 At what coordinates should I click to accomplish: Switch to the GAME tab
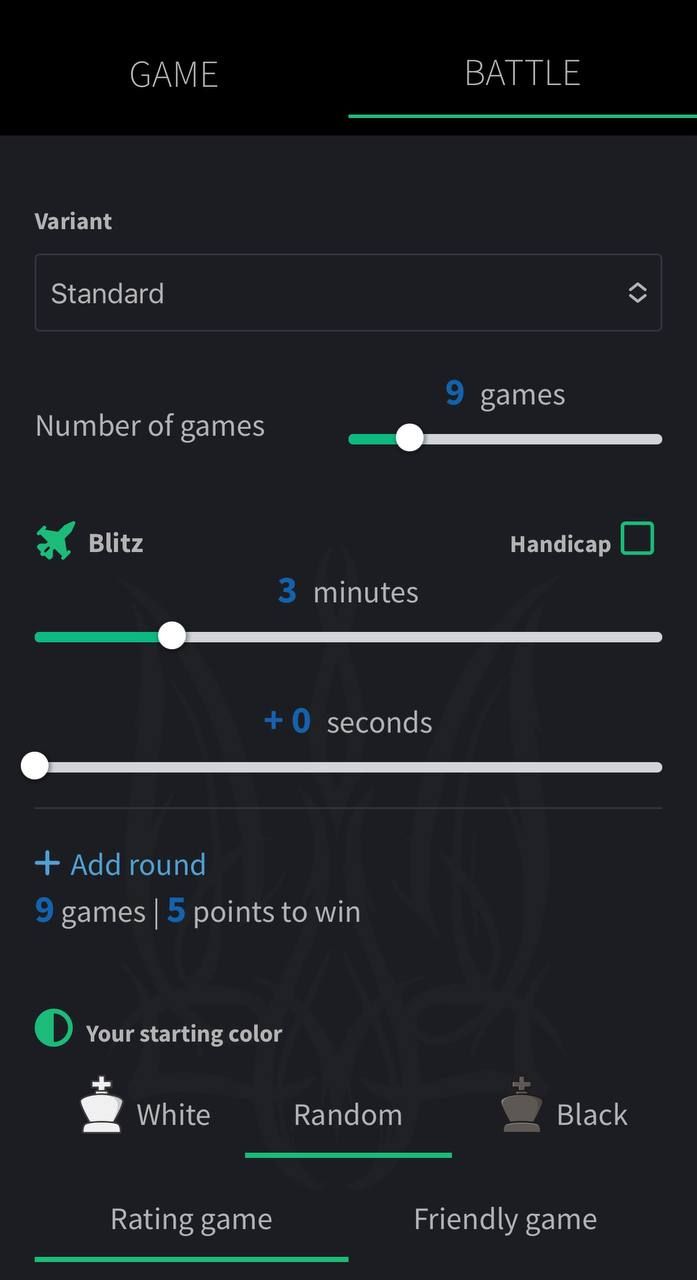tap(173, 73)
